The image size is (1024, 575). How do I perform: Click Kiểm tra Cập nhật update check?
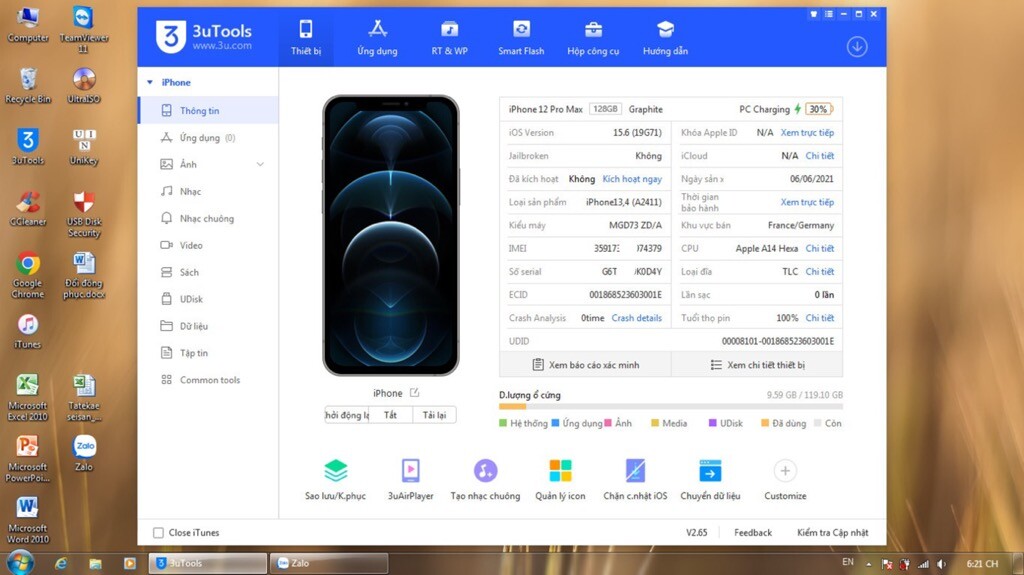(x=832, y=533)
